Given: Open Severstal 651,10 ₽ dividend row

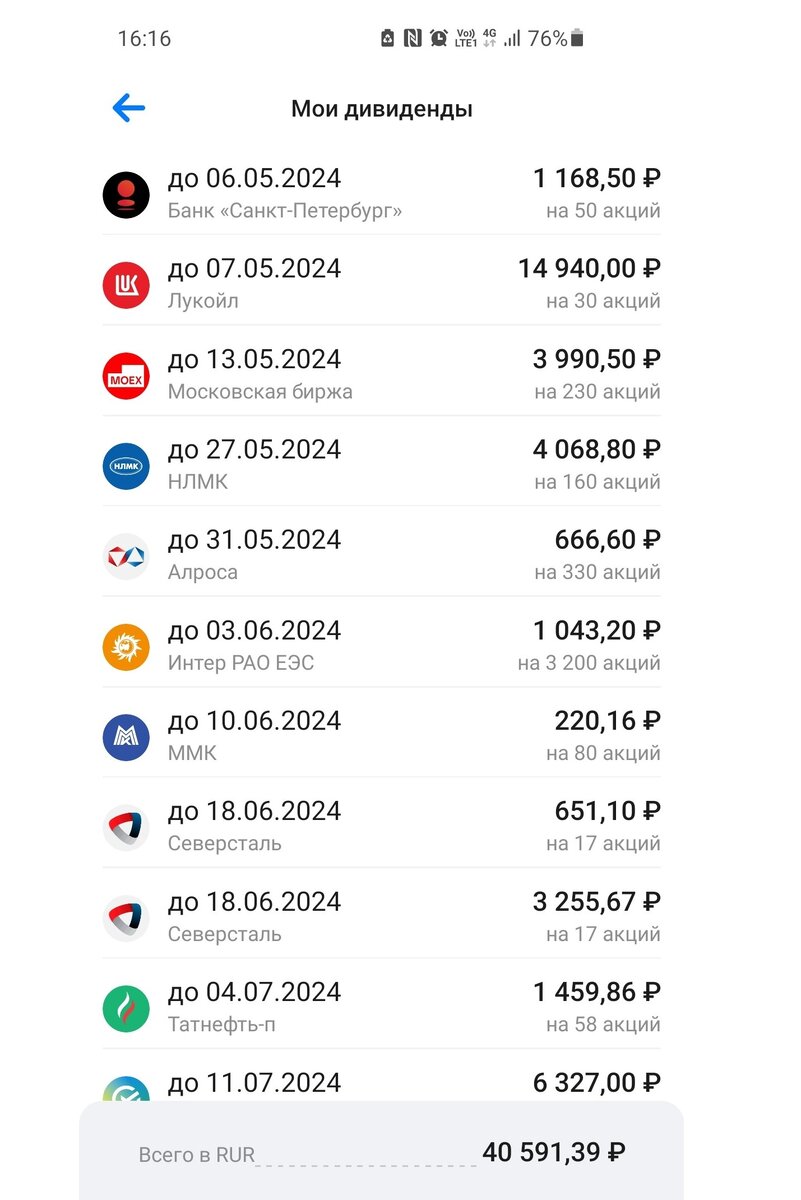Looking at the screenshot, I should point(381,826).
